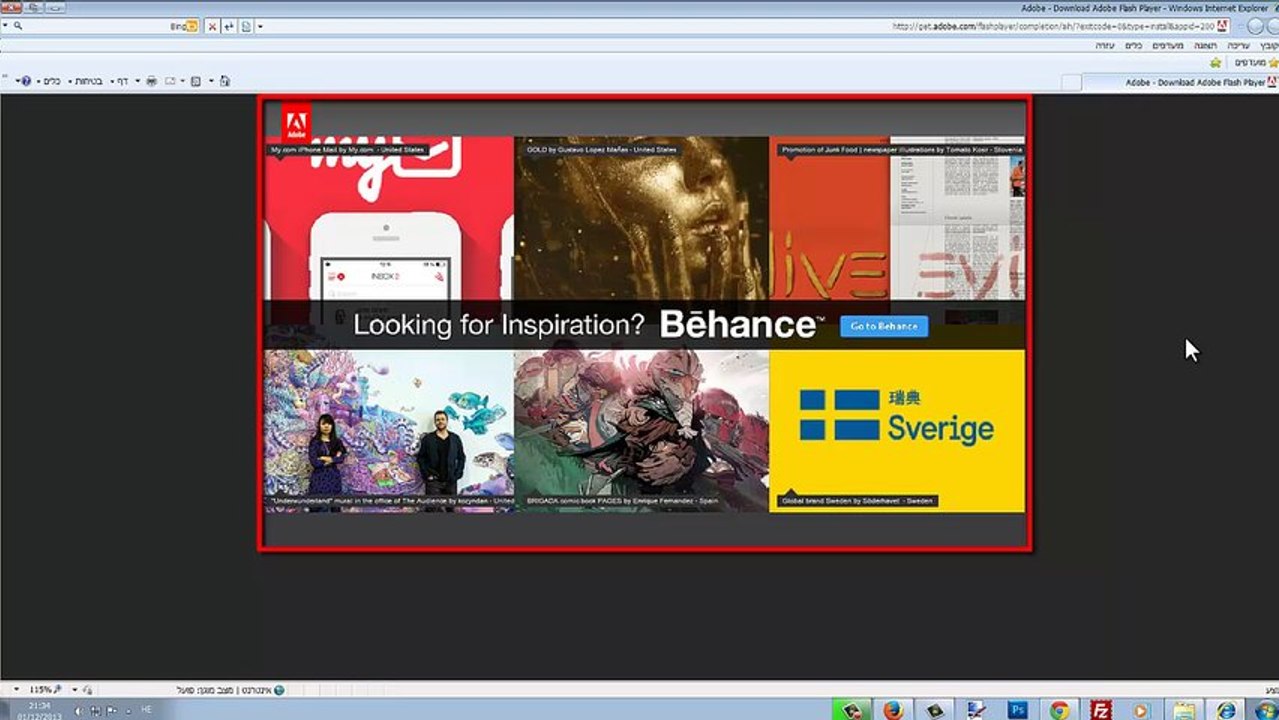1279x720 pixels.
Task: Open the כלים (Tools) menu in menu bar
Action: 1134,46
